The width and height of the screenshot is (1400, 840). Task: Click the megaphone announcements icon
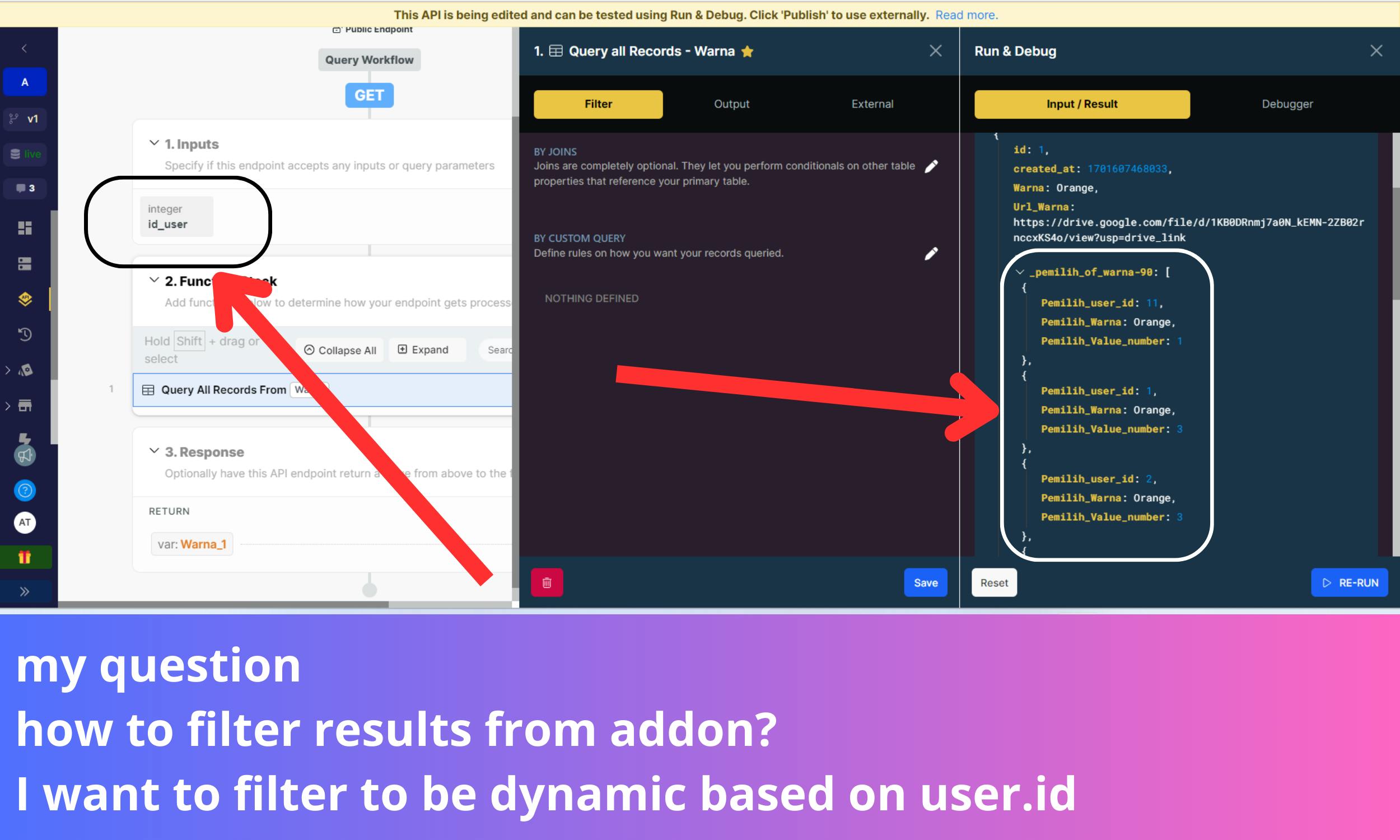pos(24,456)
